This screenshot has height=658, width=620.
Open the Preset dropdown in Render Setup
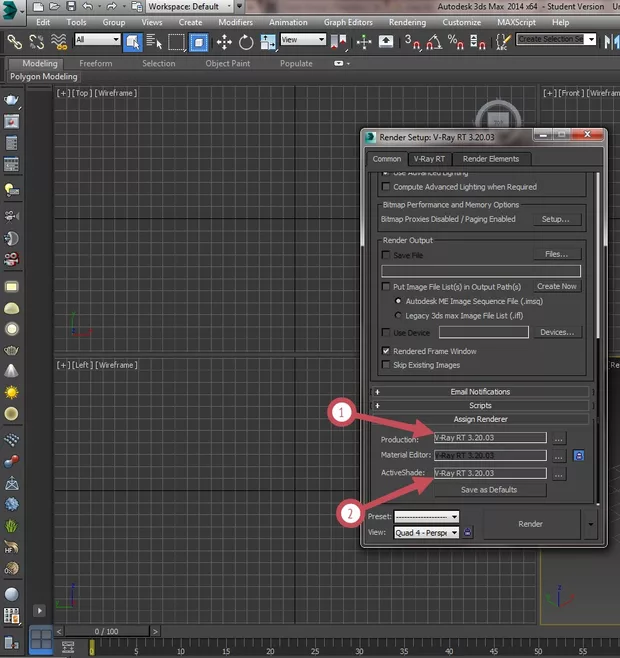point(426,516)
